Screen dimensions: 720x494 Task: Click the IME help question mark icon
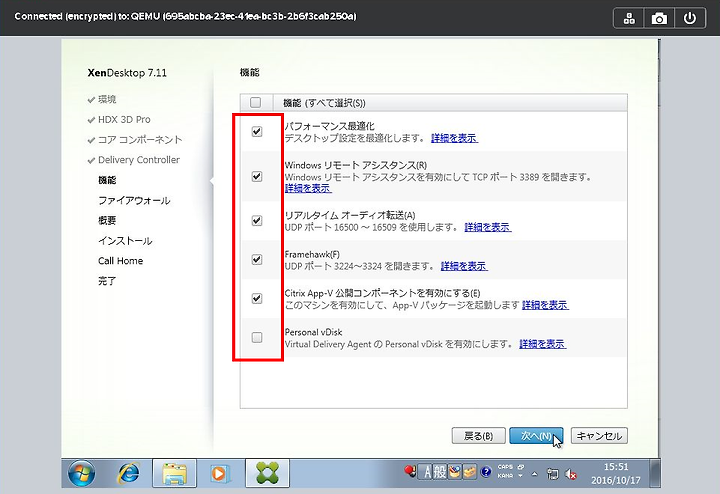tap(486, 472)
